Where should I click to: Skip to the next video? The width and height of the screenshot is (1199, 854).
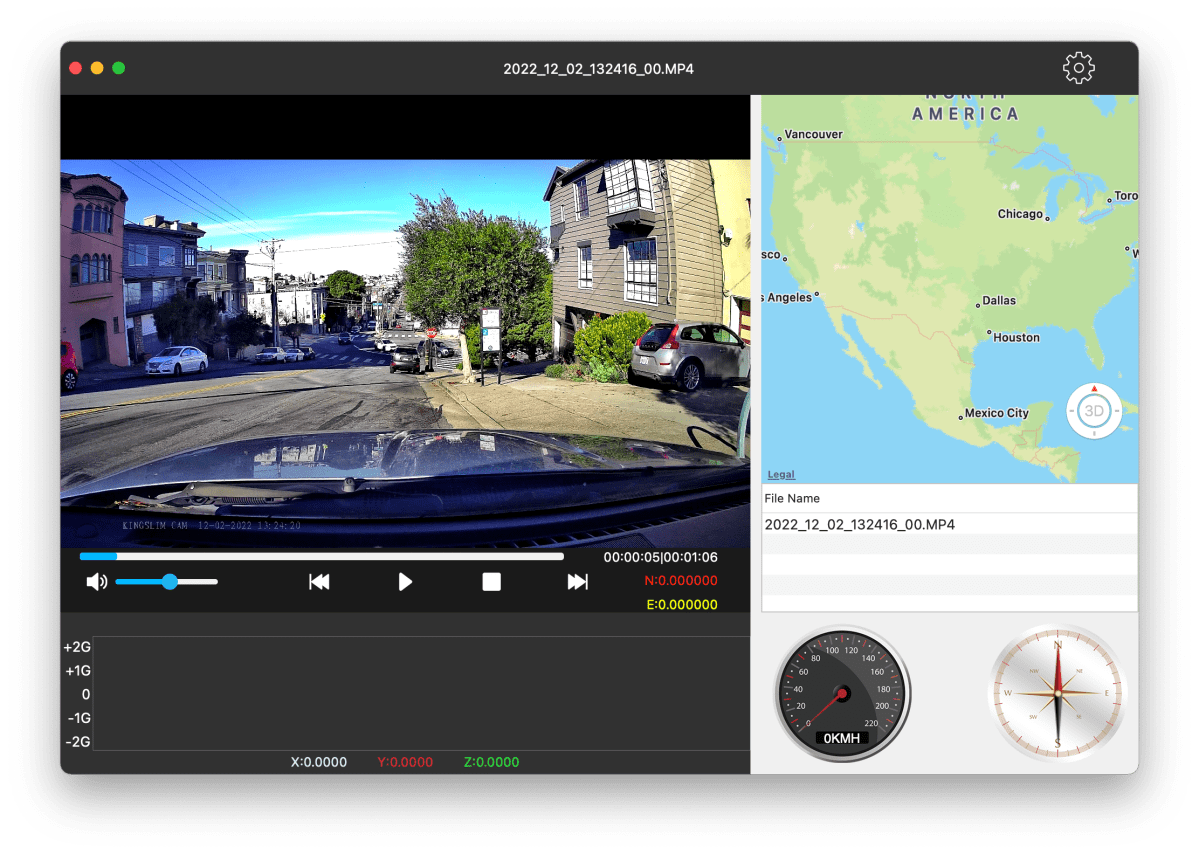tap(577, 582)
